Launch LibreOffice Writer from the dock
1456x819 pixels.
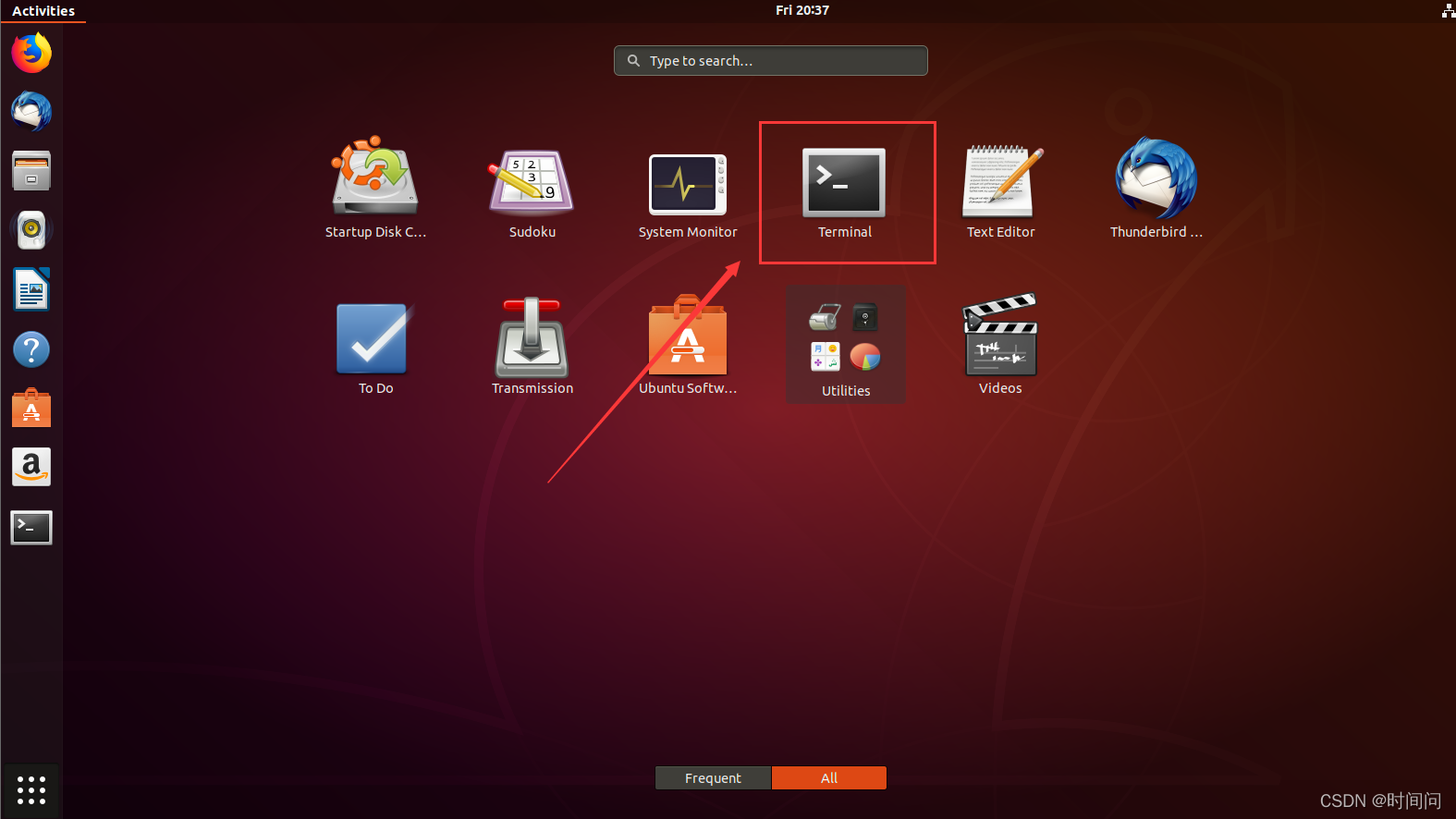[x=31, y=289]
